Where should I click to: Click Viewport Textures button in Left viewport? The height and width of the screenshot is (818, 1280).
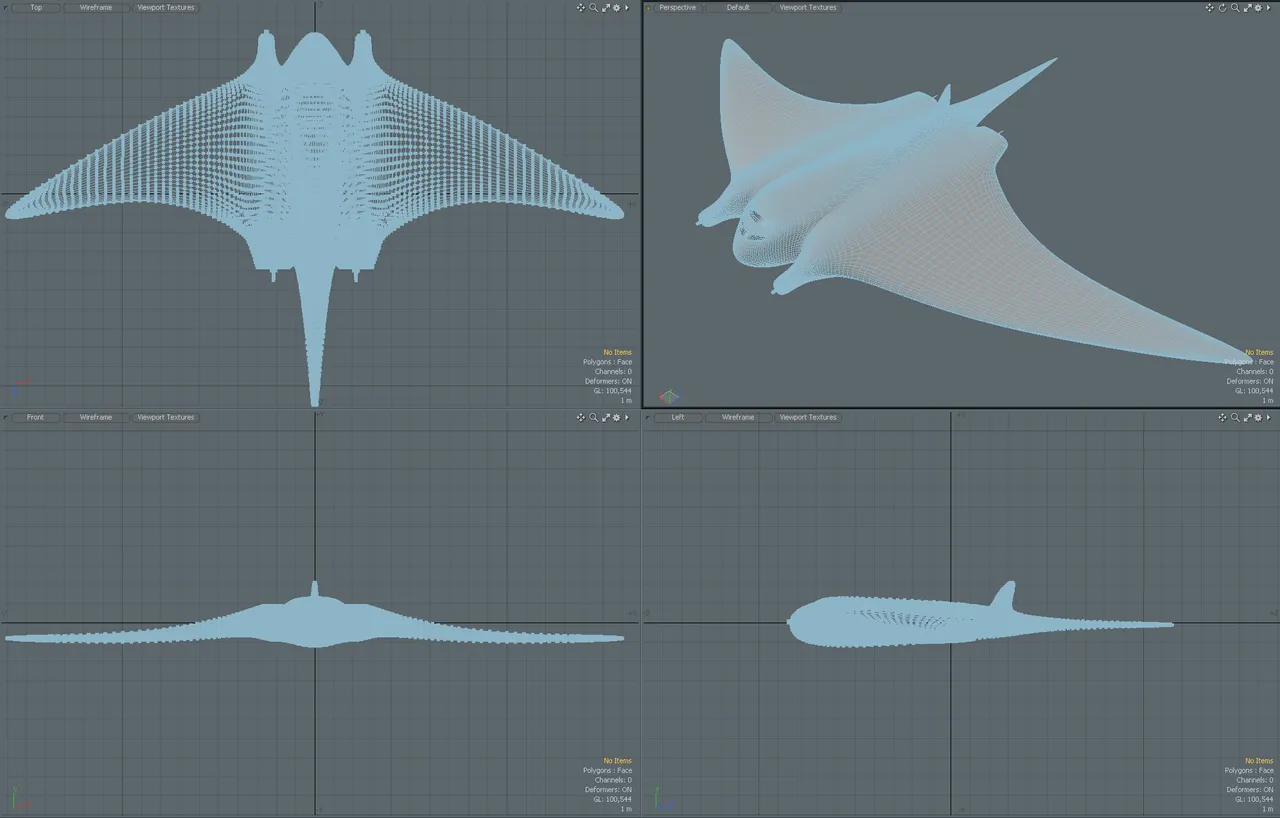[x=808, y=417]
